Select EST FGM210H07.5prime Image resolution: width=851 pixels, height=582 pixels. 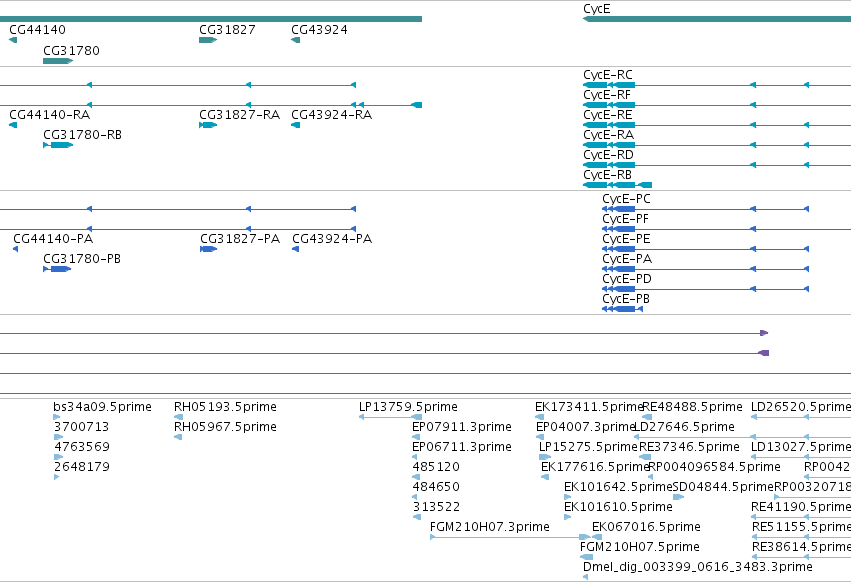639,547
